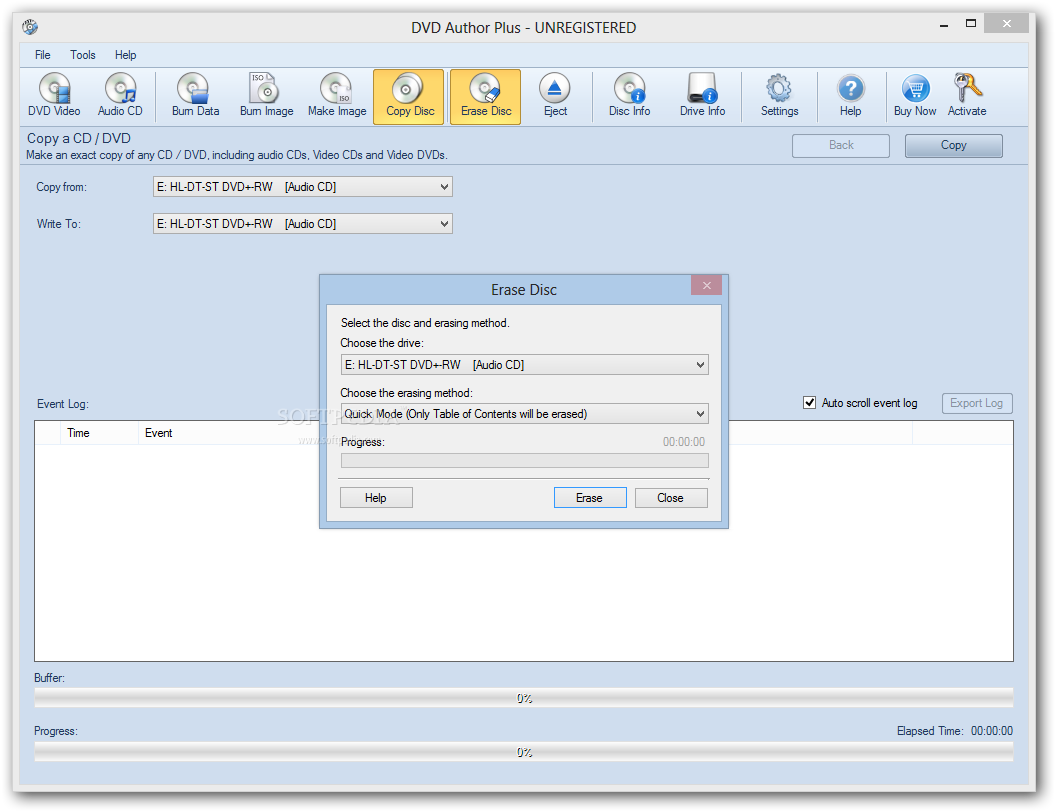1056x812 pixels.
Task: Click the Back button
Action: coord(841,145)
